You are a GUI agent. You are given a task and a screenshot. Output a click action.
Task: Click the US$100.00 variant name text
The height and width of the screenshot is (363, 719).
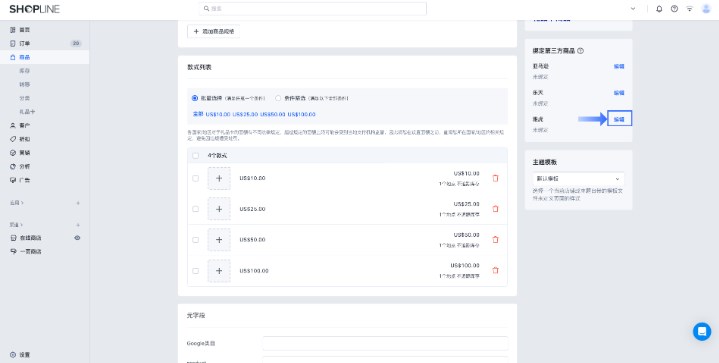tap(254, 271)
